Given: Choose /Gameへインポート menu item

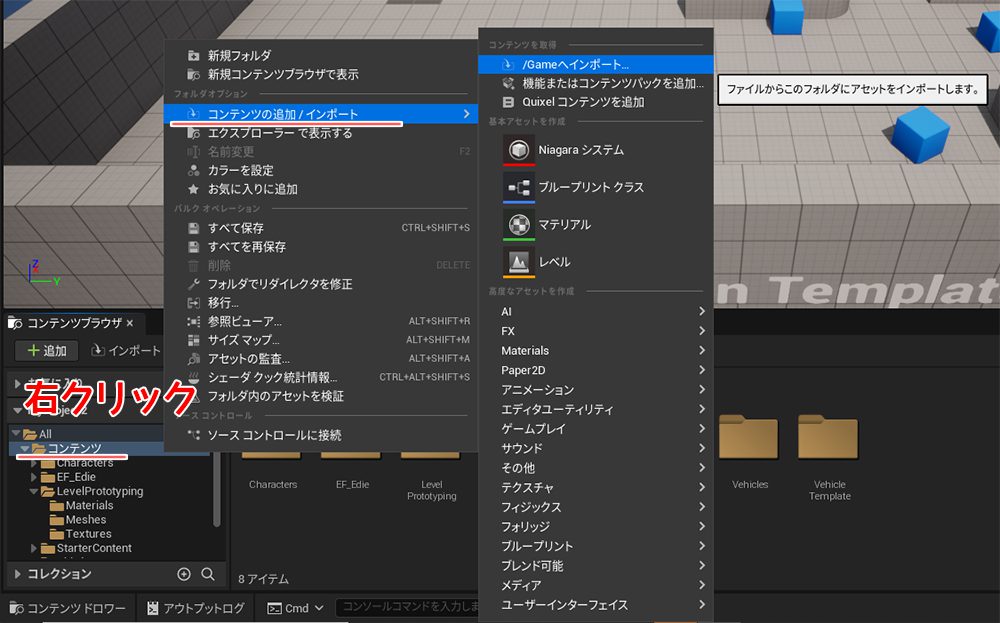Looking at the screenshot, I should (x=575, y=64).
